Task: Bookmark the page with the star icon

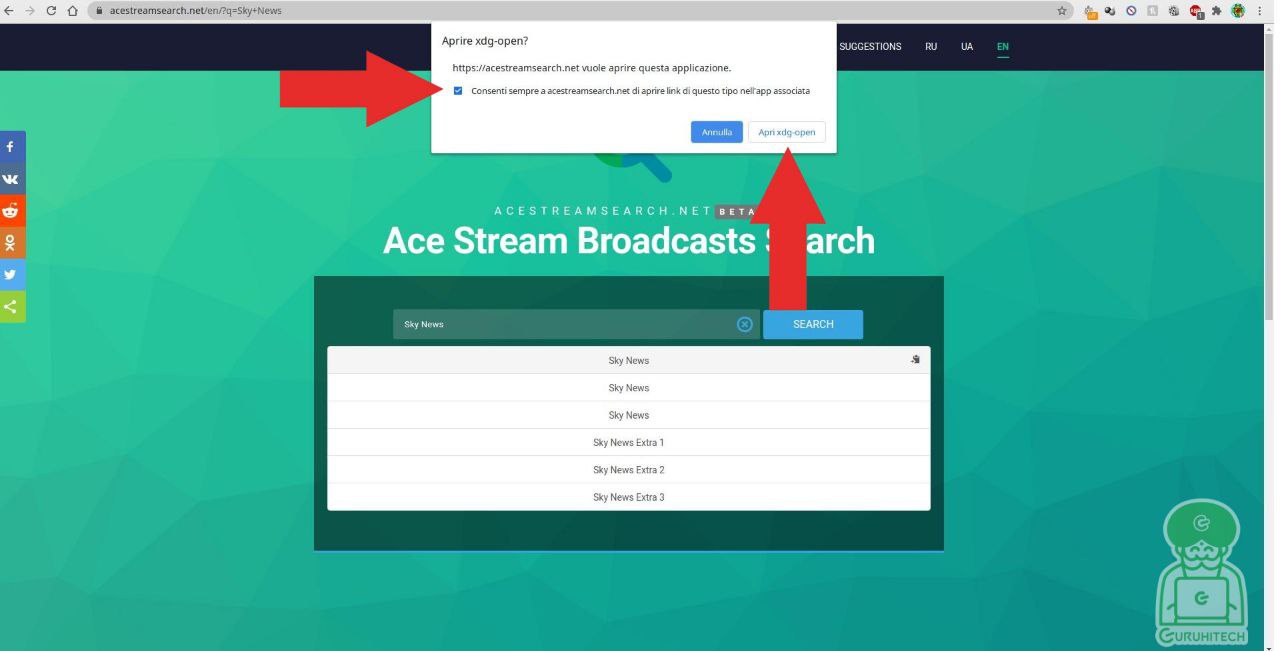Action: point(1059,10)
